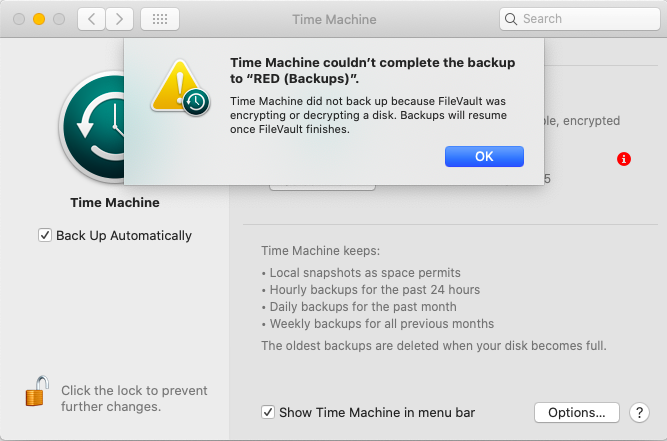Click the Time Machine window title

tap(334, 20)
